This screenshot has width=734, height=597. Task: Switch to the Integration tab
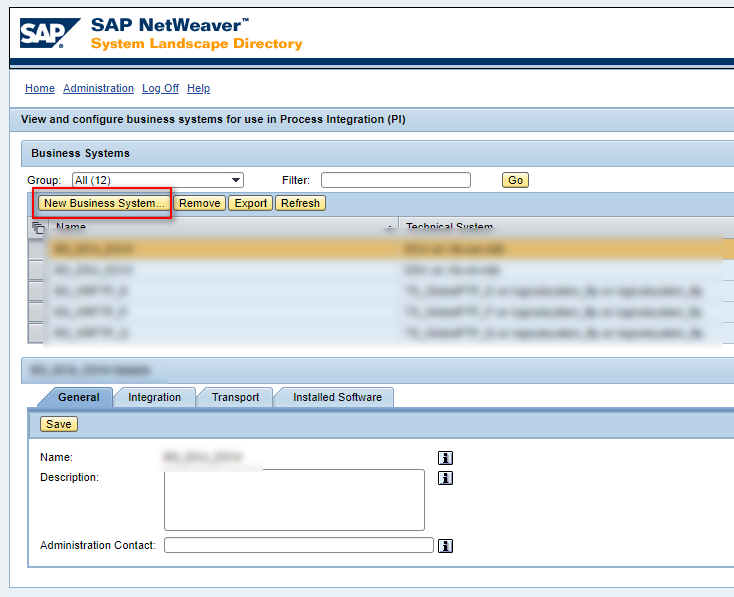pyautogui.click(x=154, y=397)
